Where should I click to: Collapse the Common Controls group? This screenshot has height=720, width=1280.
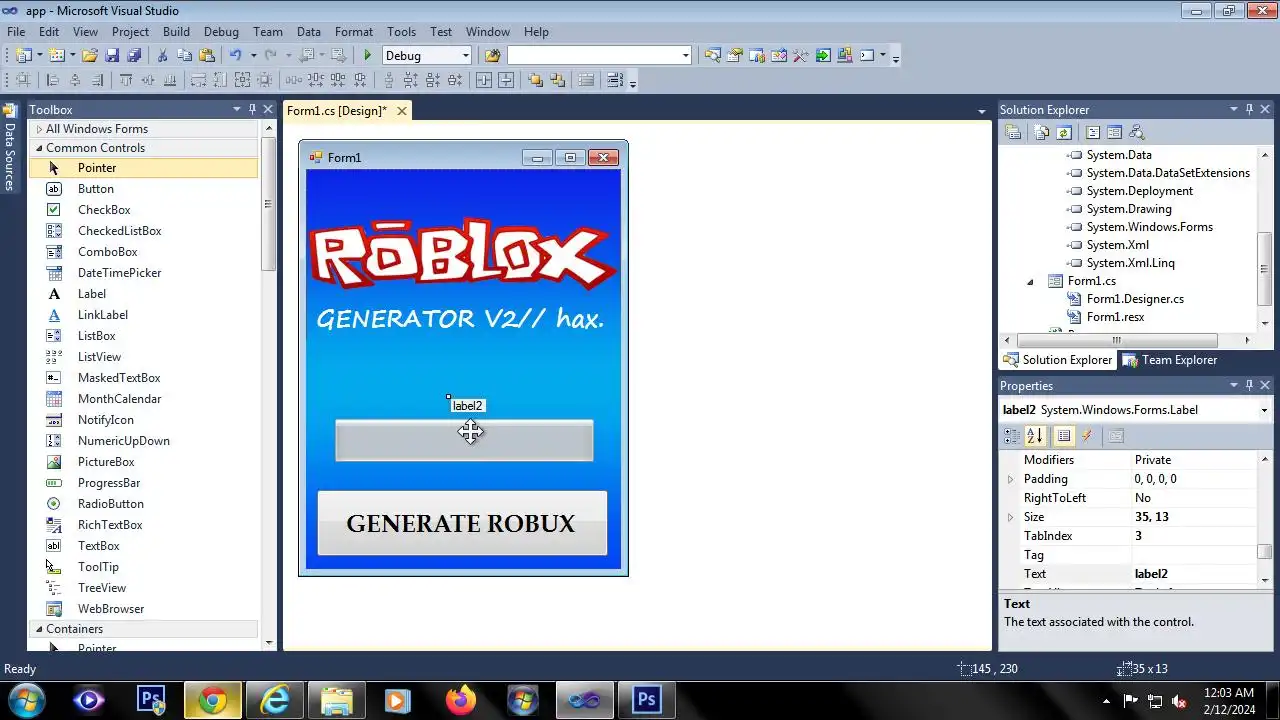click(39, 148)
